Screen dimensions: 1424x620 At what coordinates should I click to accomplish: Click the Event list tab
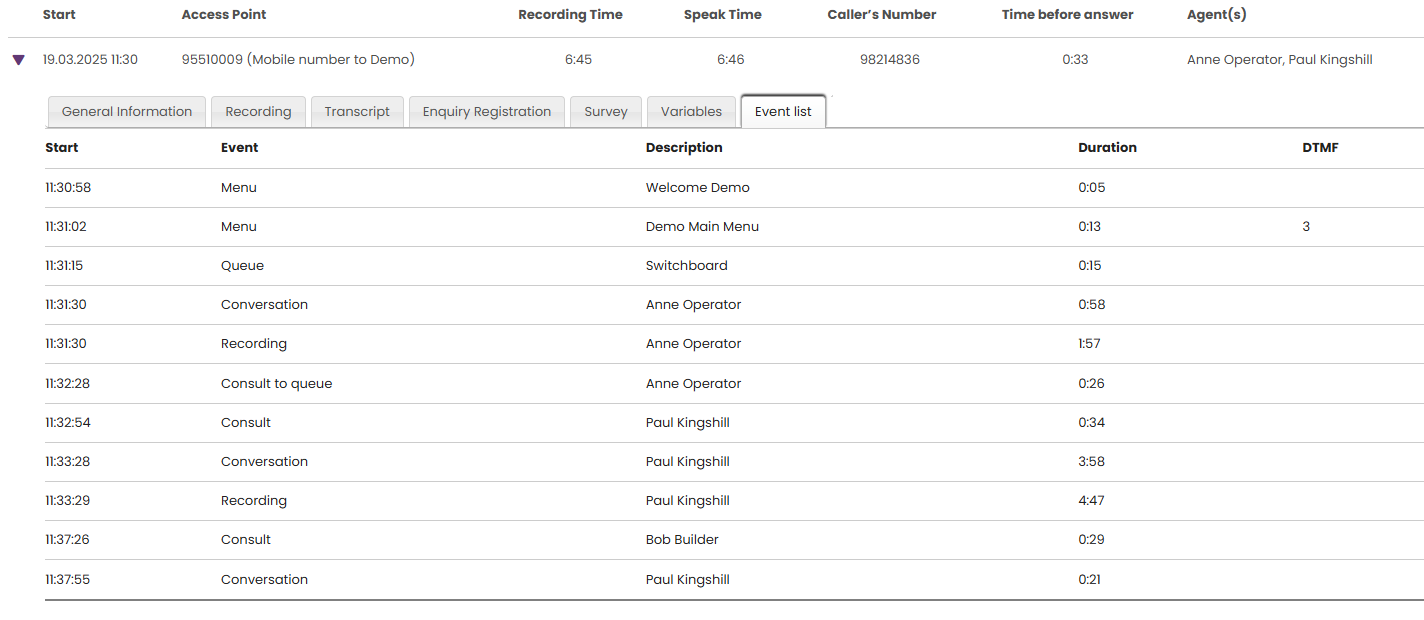point(783,112)
